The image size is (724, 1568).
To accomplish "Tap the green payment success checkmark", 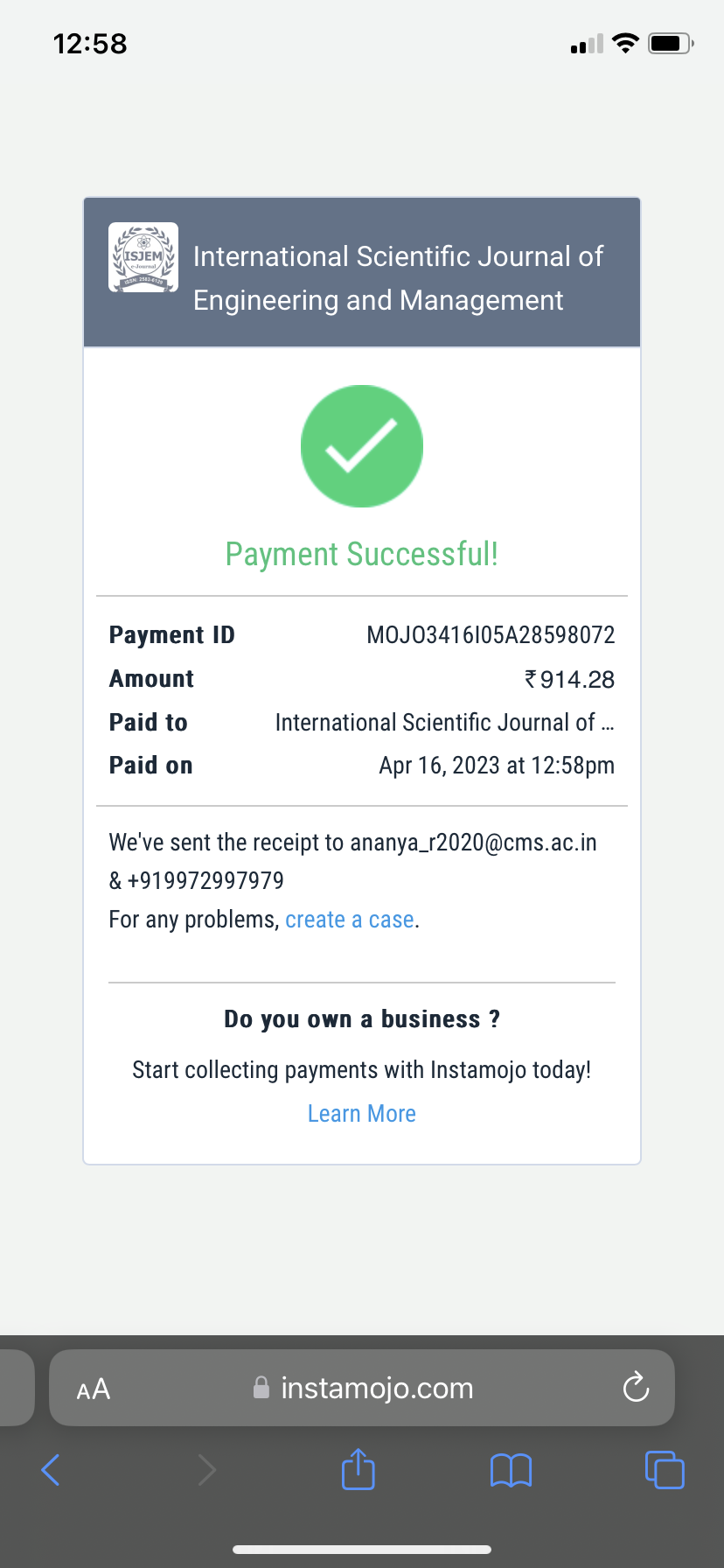I will [362, 446].
